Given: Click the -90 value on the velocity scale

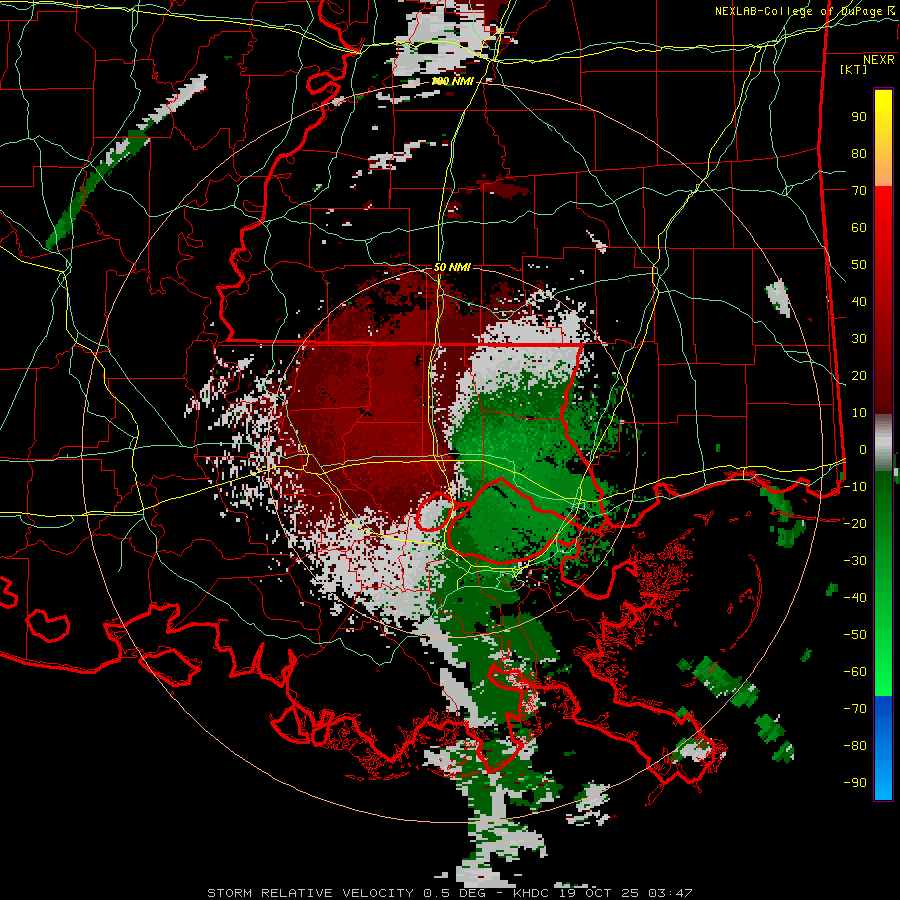Looking at the screenshot, I should (x=855, y=783).
